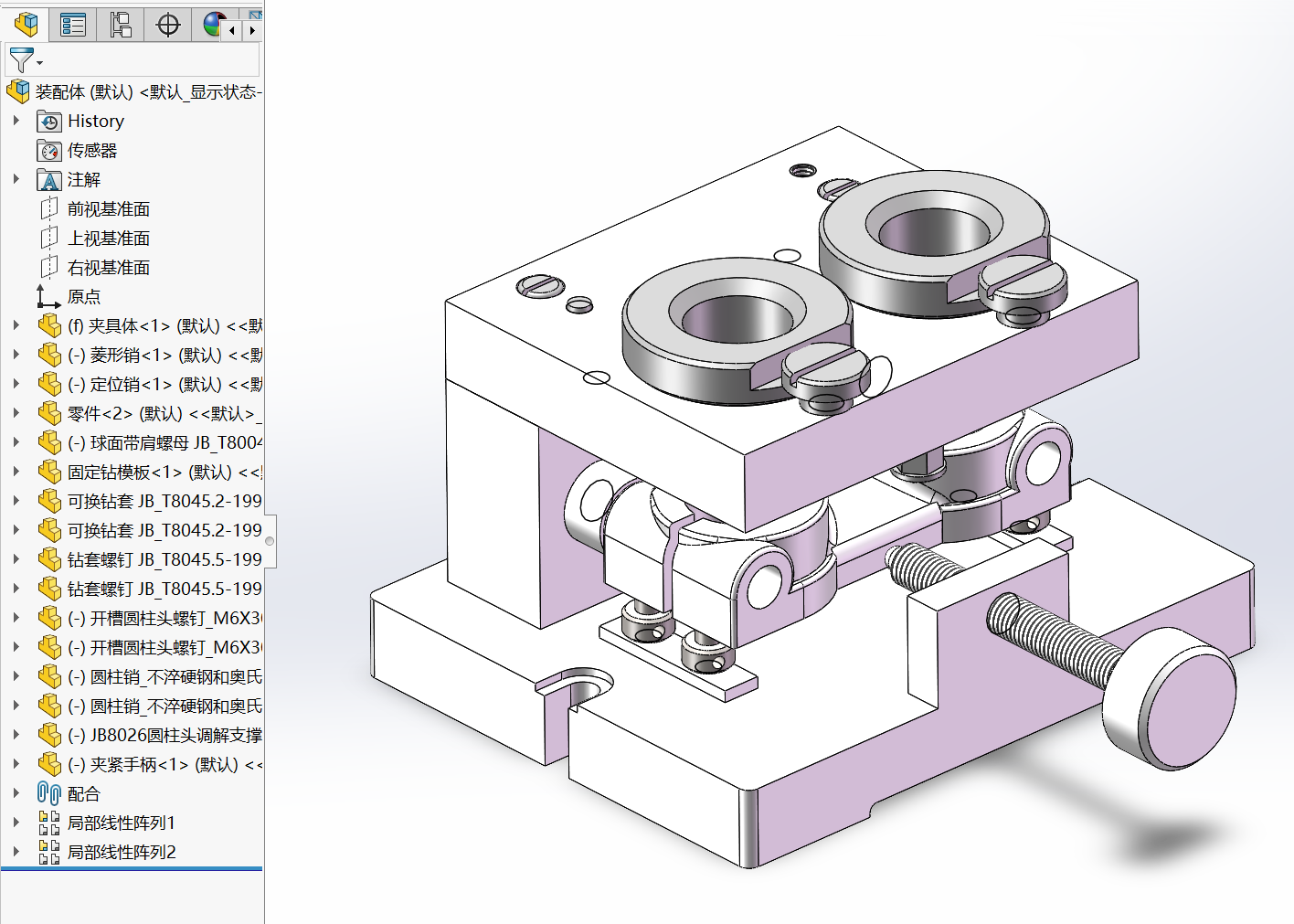
Task: Expand the History folder
Action: pyautogui.click(x=16, y=121)
